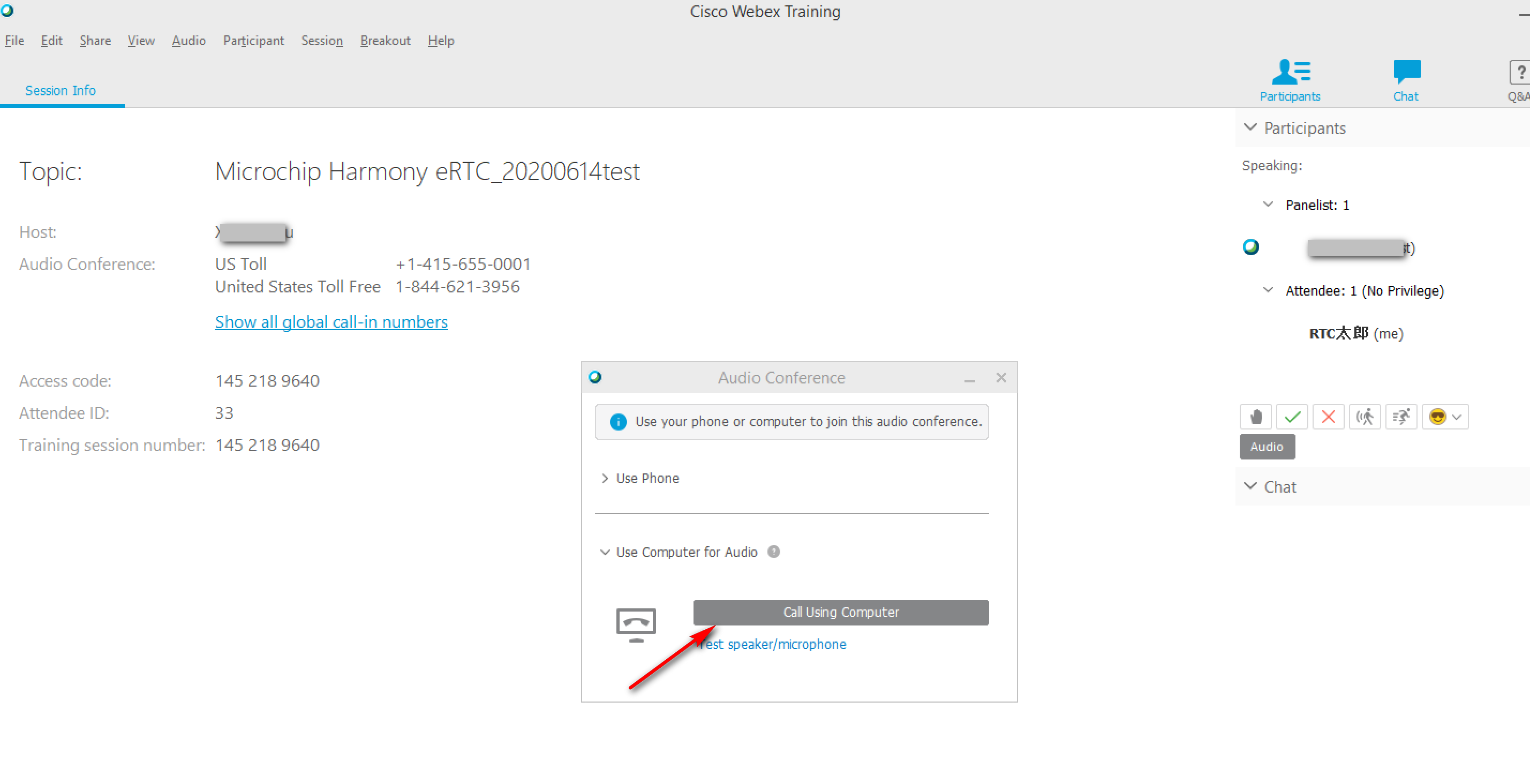The height and width of the screenshot is (784, 1530).
Task: Click the info icon in Audio Conference notice
Action: click(x=617, y=421)
